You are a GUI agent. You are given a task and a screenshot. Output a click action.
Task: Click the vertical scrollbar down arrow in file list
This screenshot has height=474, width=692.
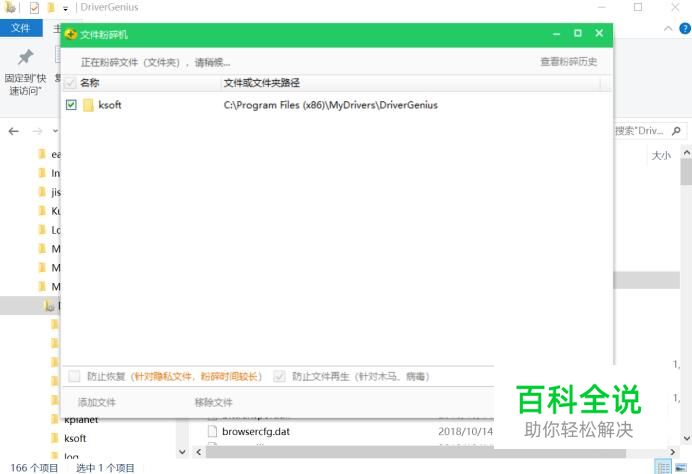[686, 438]
